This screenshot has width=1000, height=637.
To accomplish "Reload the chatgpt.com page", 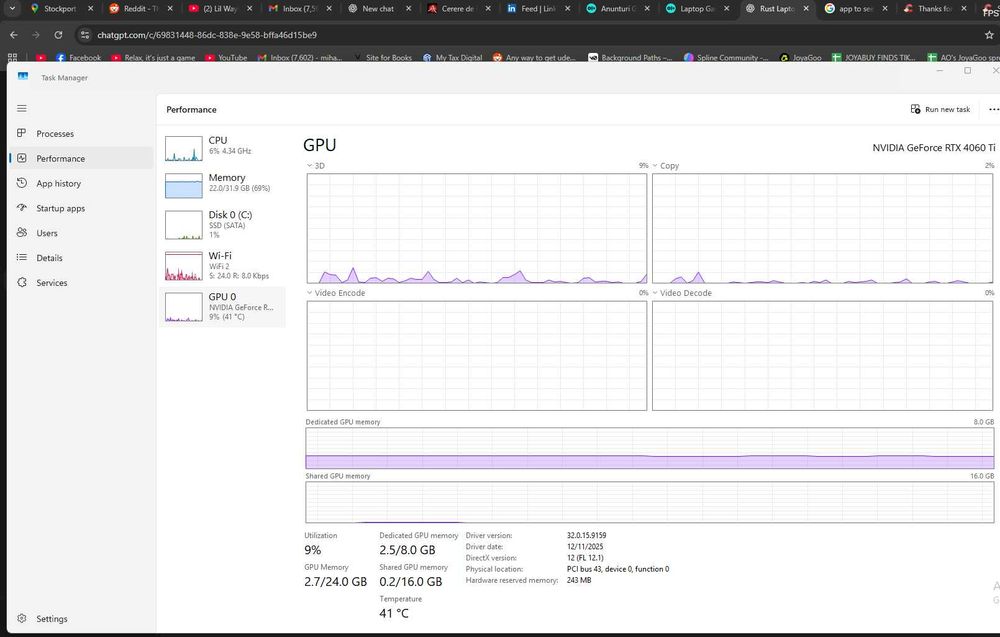I will 58,35.
